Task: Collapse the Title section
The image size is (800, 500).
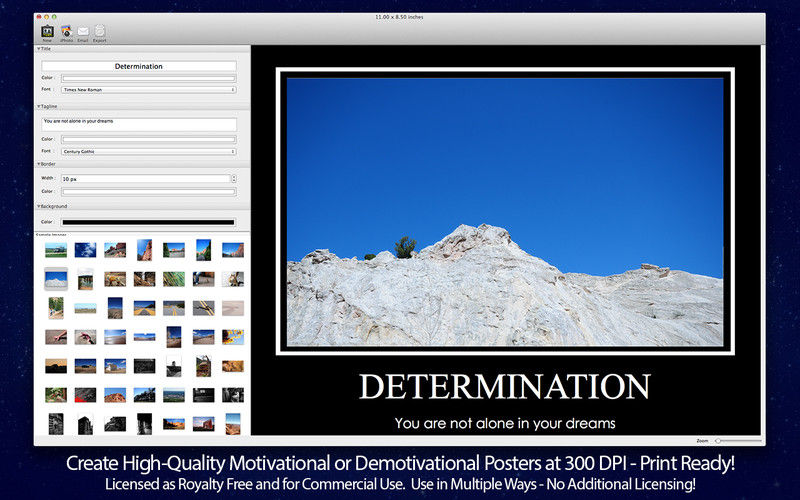Action: tap(38, 49)
